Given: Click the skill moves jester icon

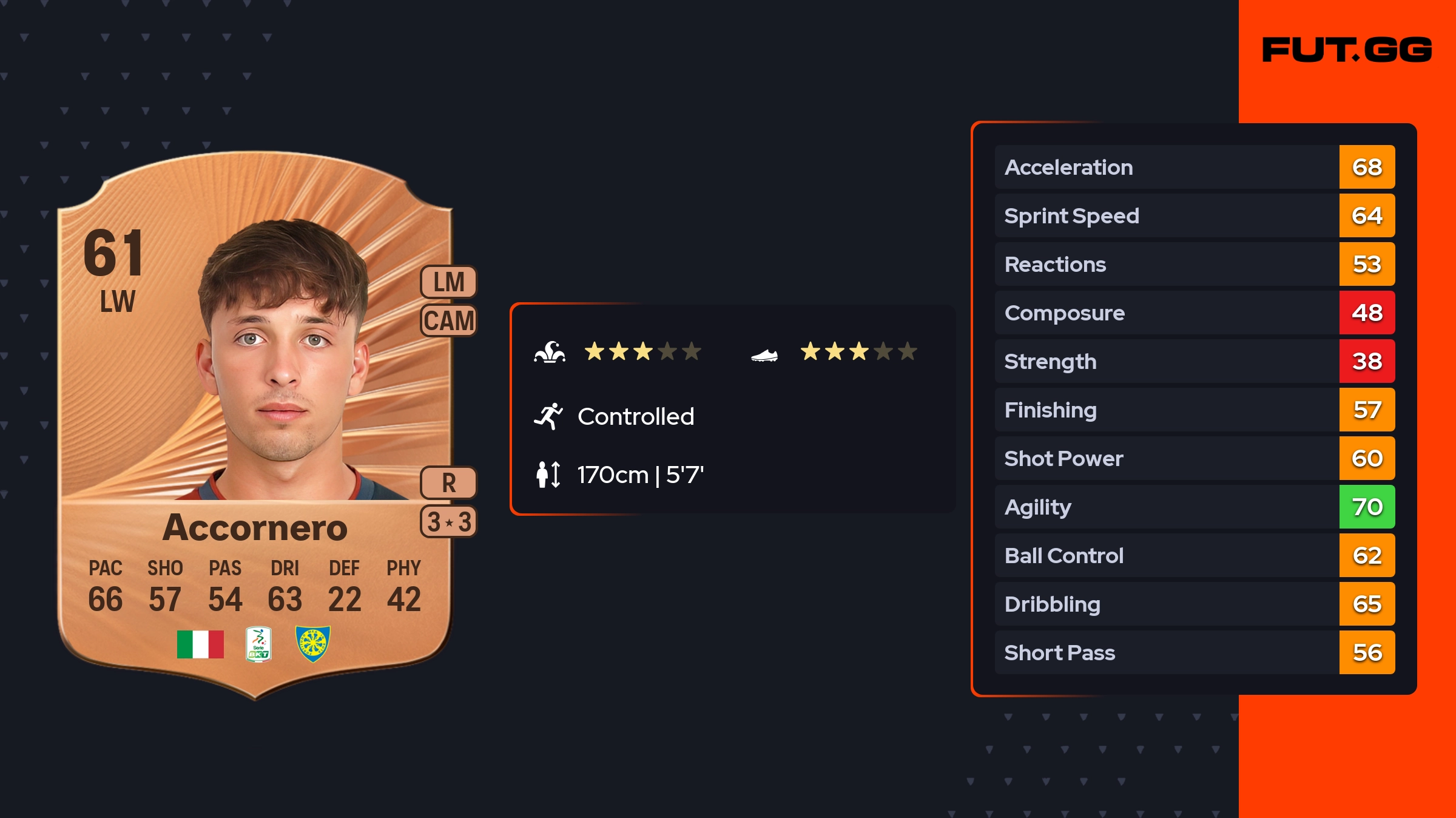Looking at the screenshot, I should click(x=550, y=352).
